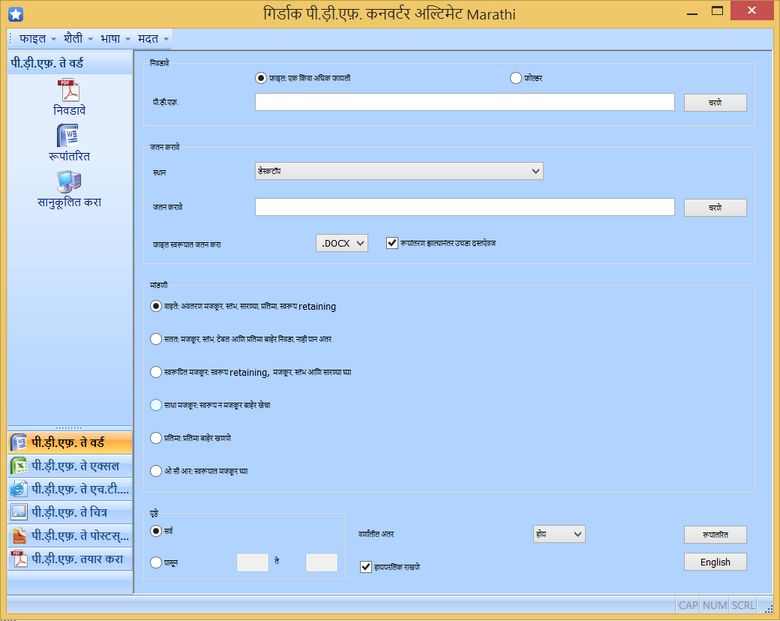Click the रूपांतरित convert button at bottom right
Image resolution: width=780 pixels, height=621 pixels.
click(x=715, y=534)
